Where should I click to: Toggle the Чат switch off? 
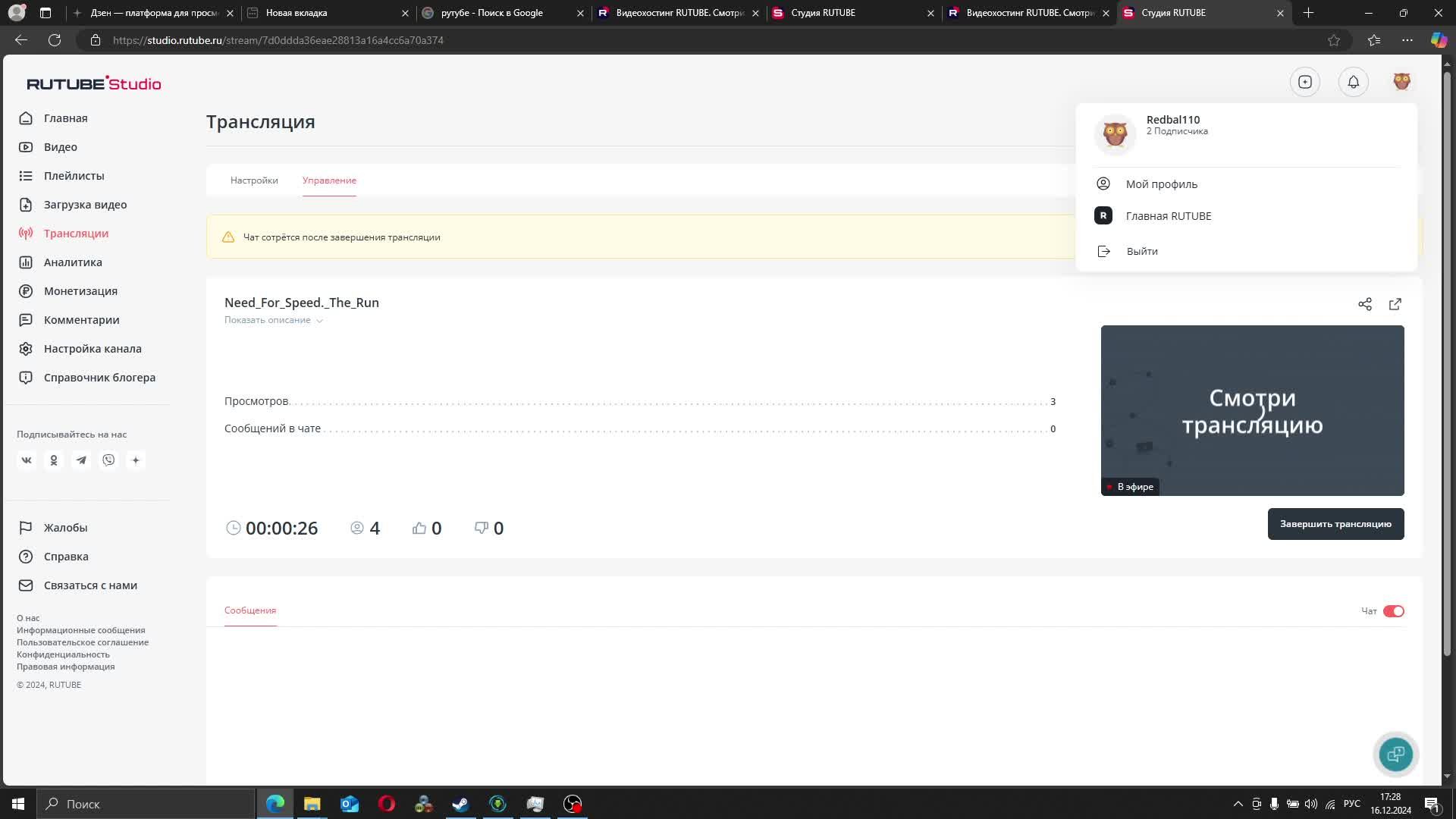(x=1393, y=611)
